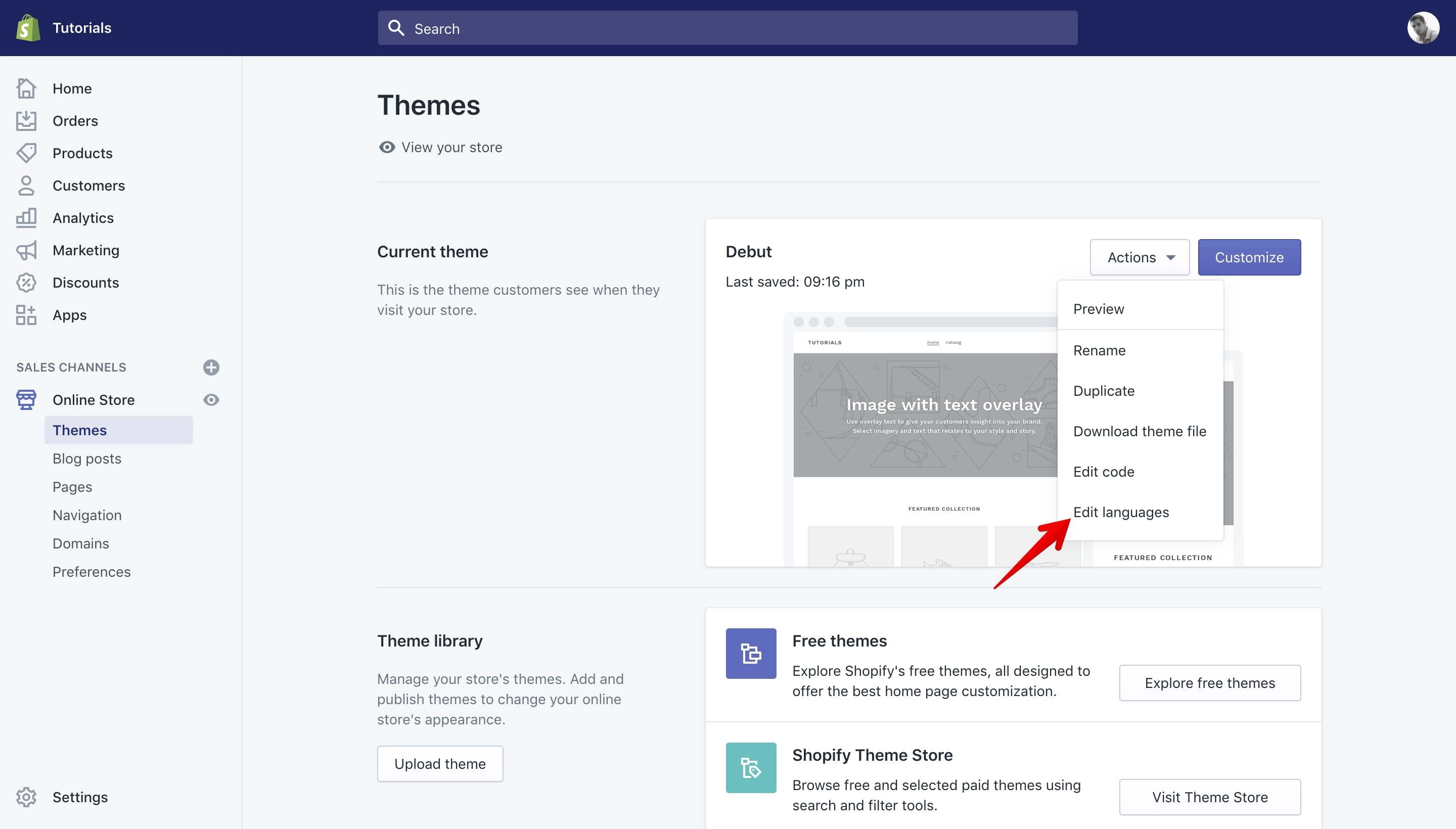Click the Discounts badge icon
The height and width of the screenshot is (829, 1456).
26,283
